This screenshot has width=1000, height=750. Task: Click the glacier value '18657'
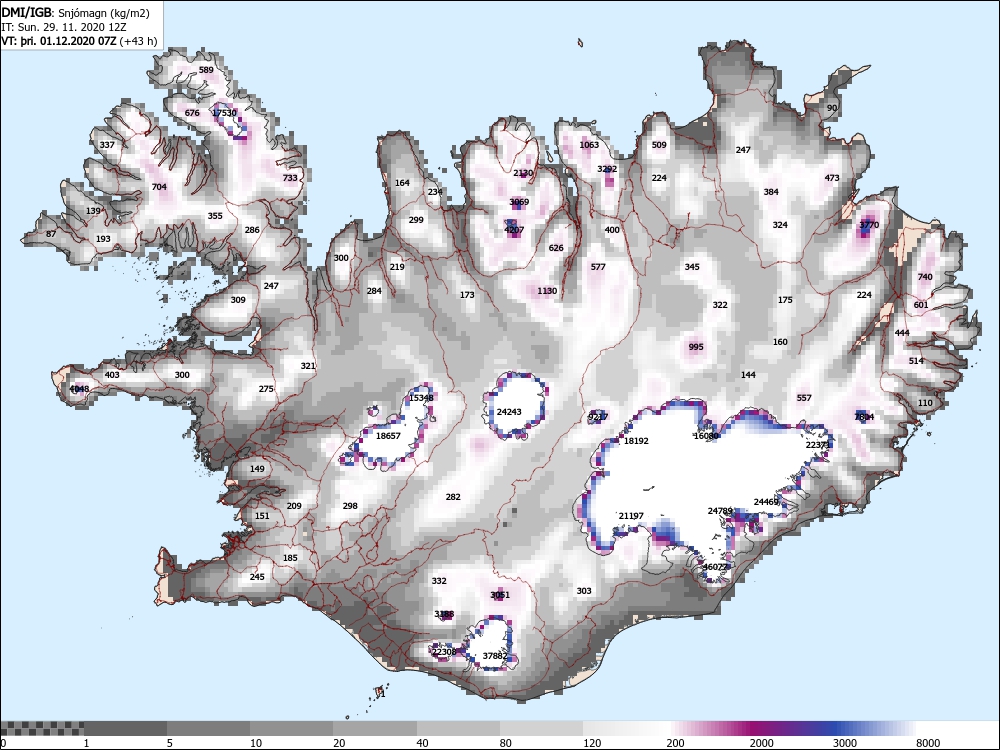click(x=388, y=436)
